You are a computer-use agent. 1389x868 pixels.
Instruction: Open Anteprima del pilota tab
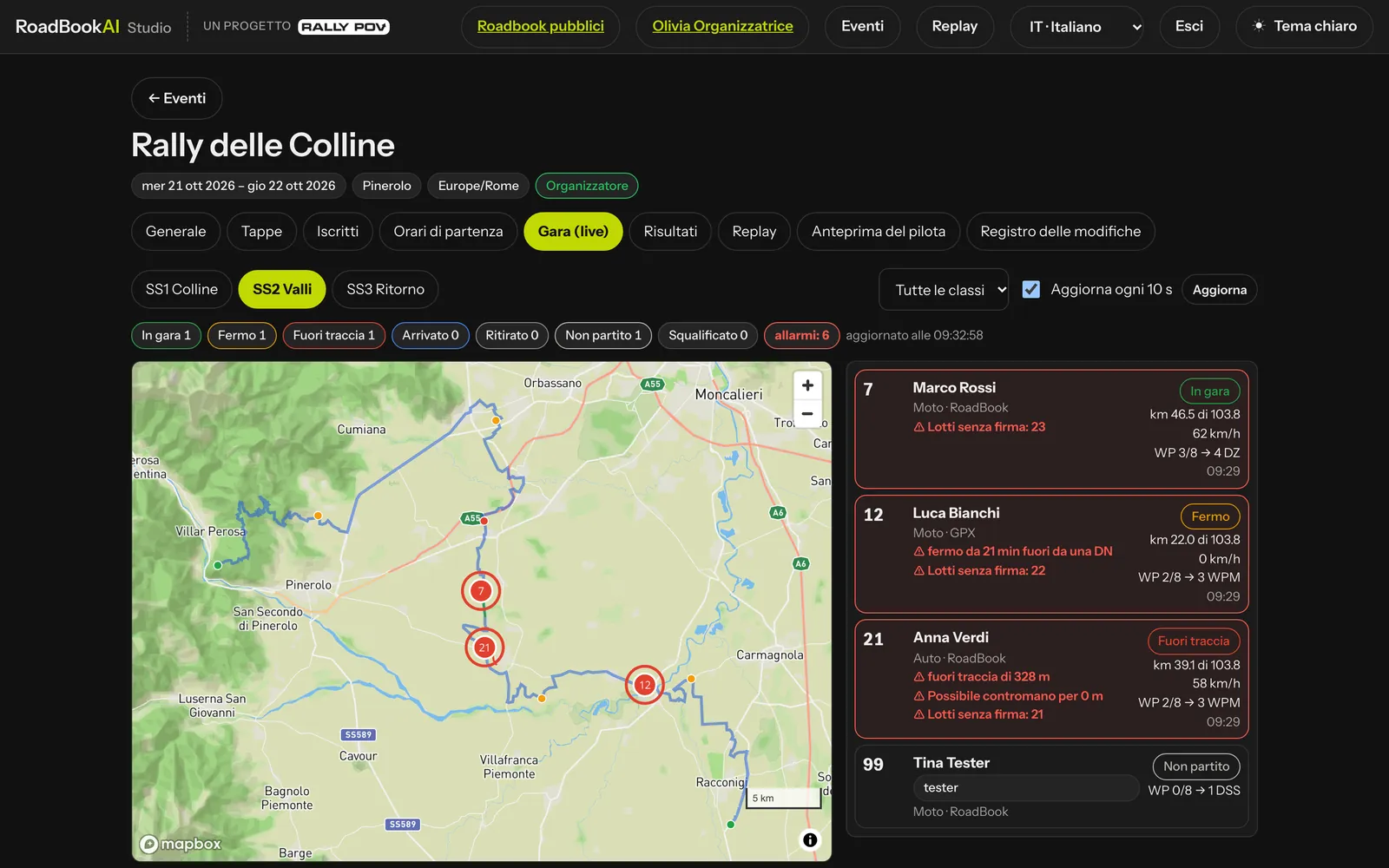click(879, 232)
